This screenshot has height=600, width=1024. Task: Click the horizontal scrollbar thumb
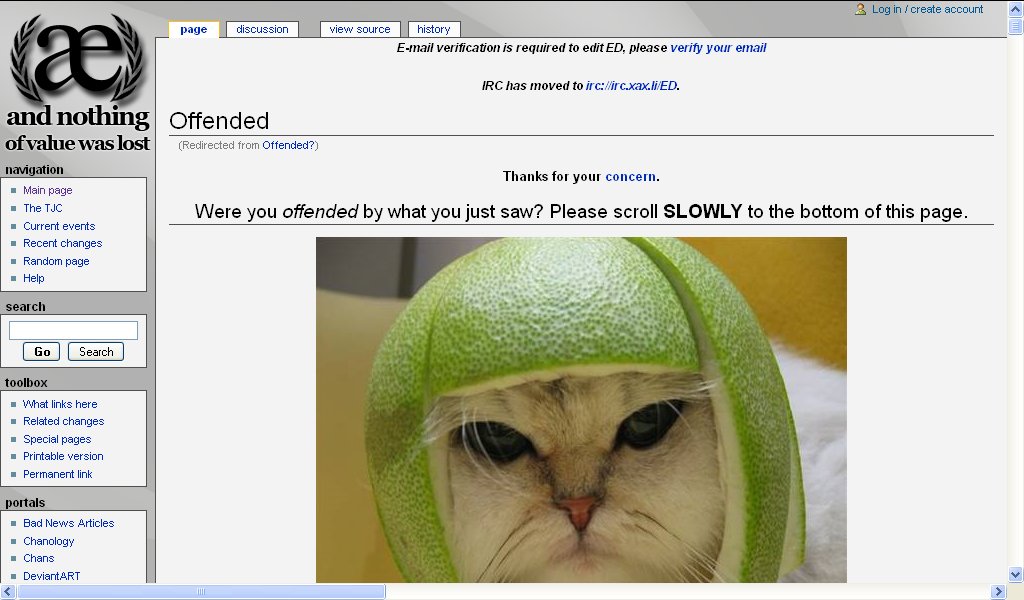(201, 592)
